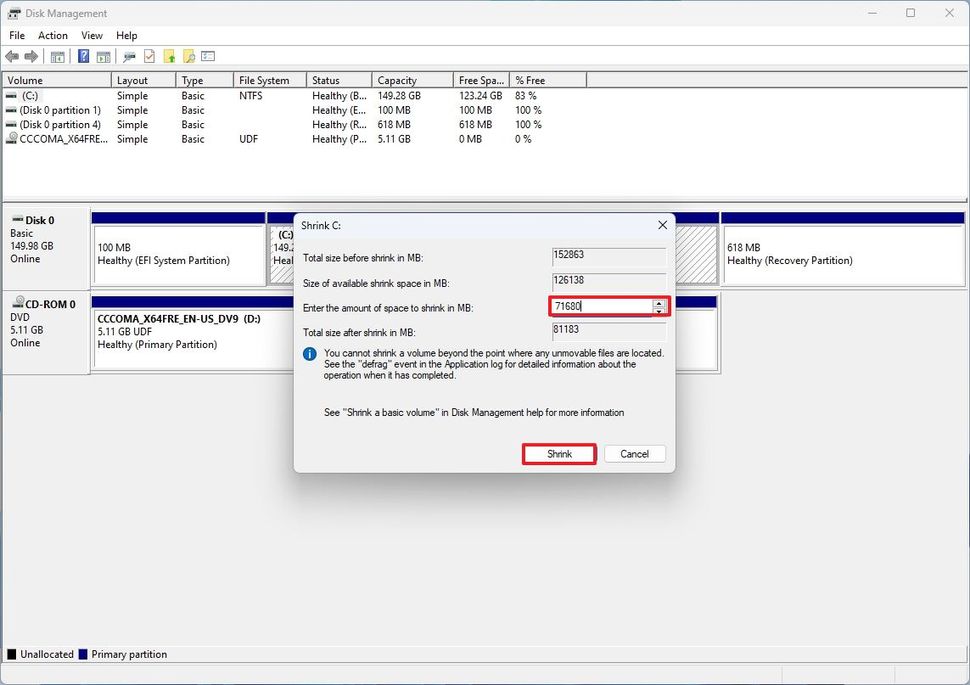Click the Cancel button
This screenshot has width=970, height=685.
tap(634, 453)
